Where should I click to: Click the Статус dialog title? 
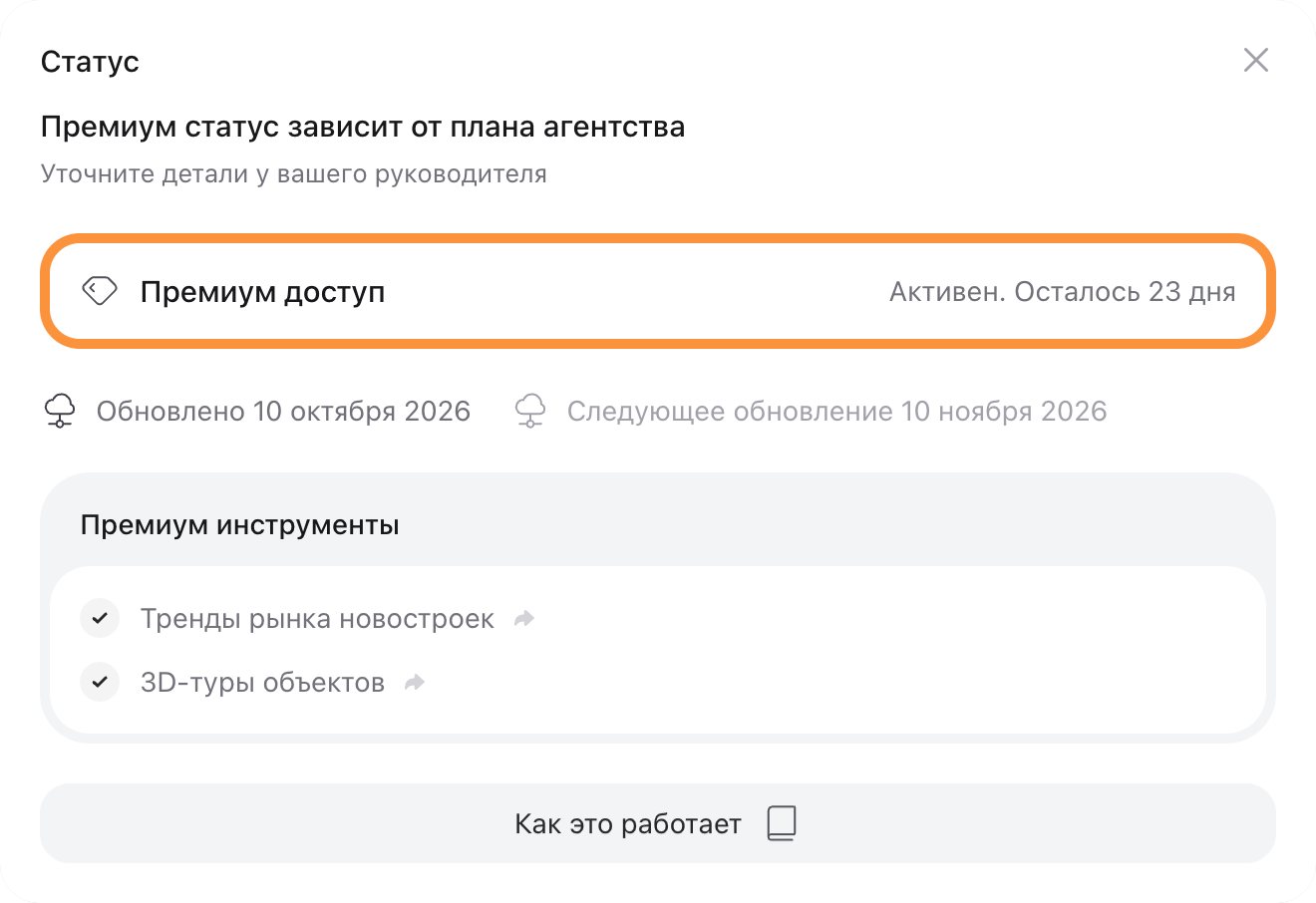coord(90,62)
